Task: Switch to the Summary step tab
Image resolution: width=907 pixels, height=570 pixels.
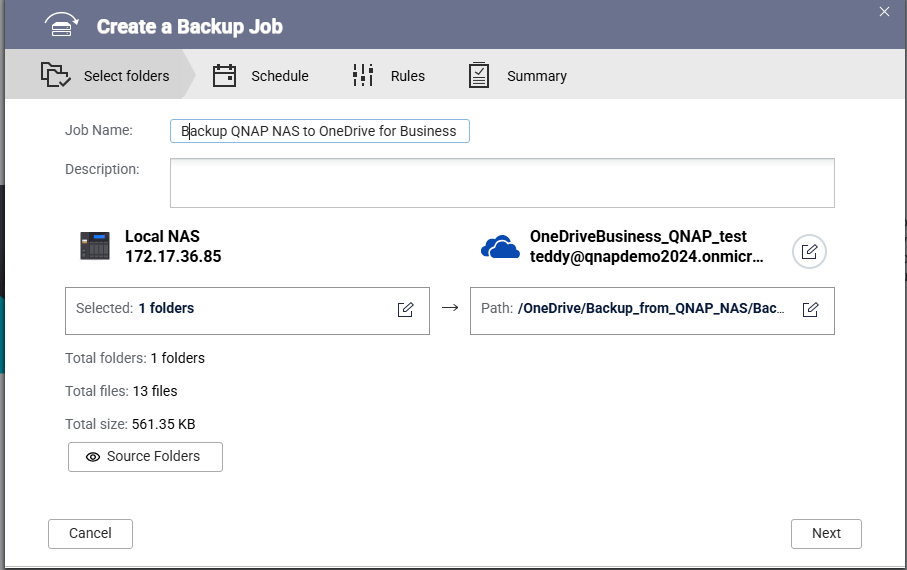Action: coord(536,76)
